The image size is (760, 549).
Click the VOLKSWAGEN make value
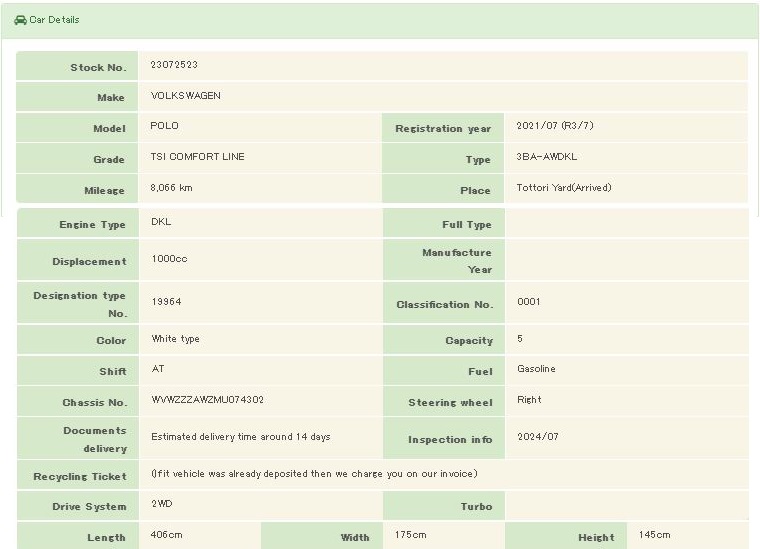[185, 96]
